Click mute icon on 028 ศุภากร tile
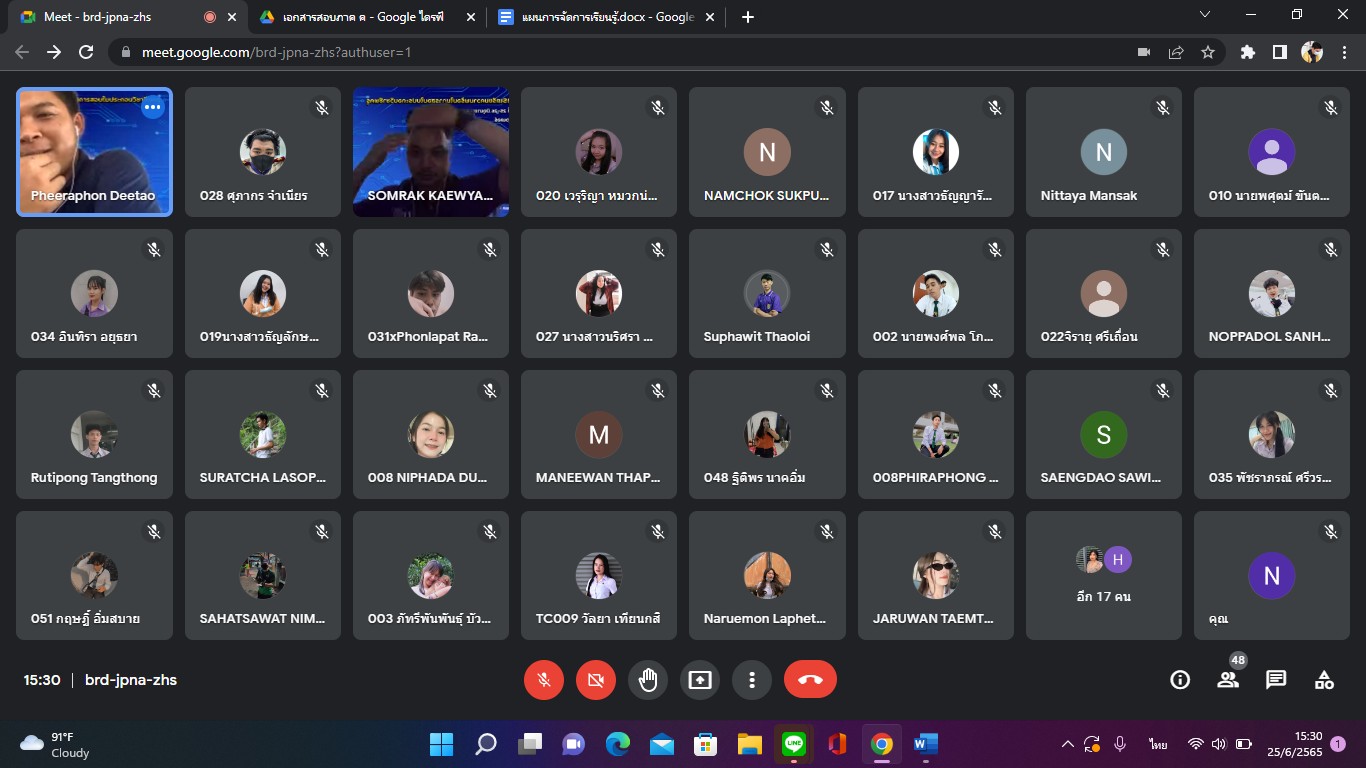1366x768 pixels. click(322, 108)
